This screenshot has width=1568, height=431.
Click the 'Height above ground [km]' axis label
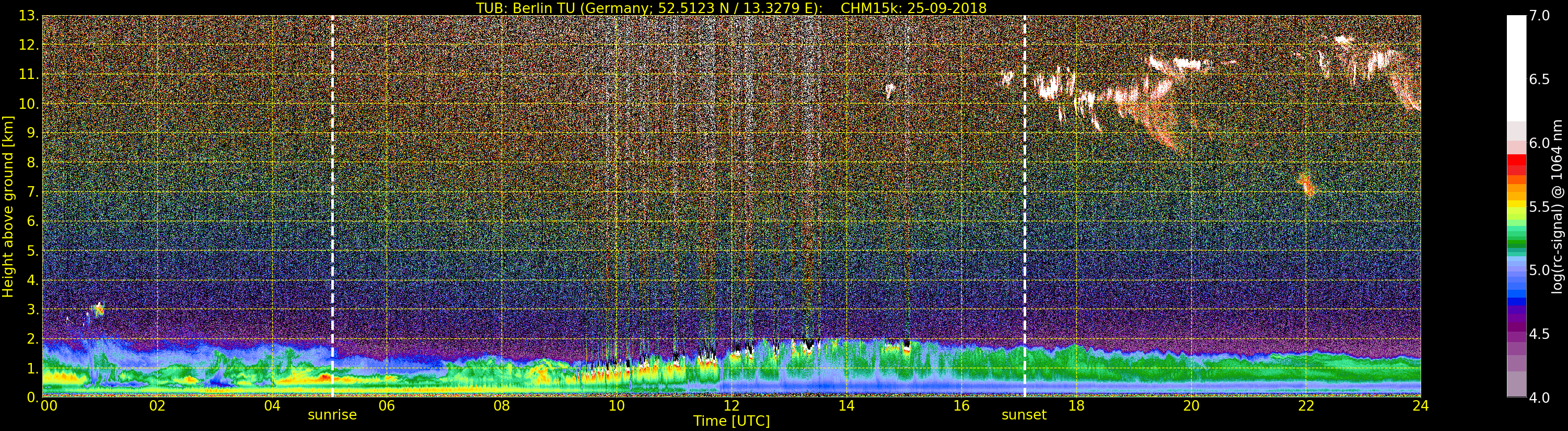point(8,206)
